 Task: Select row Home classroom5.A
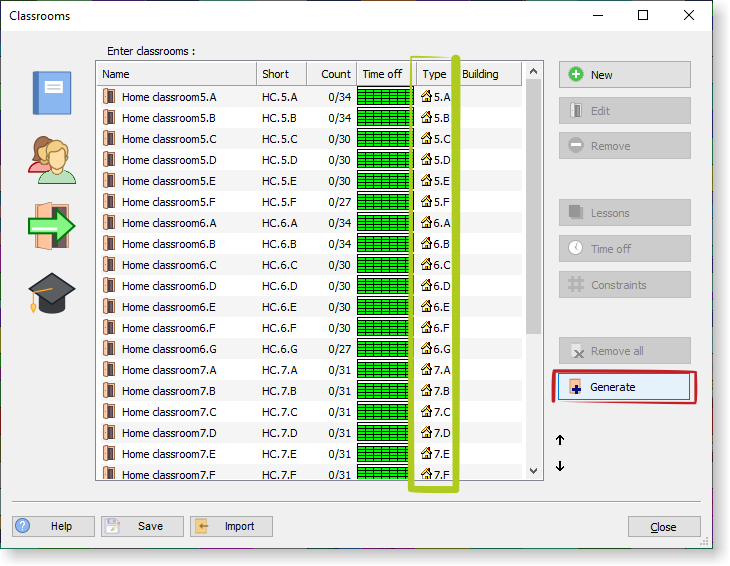coord(310,97)
